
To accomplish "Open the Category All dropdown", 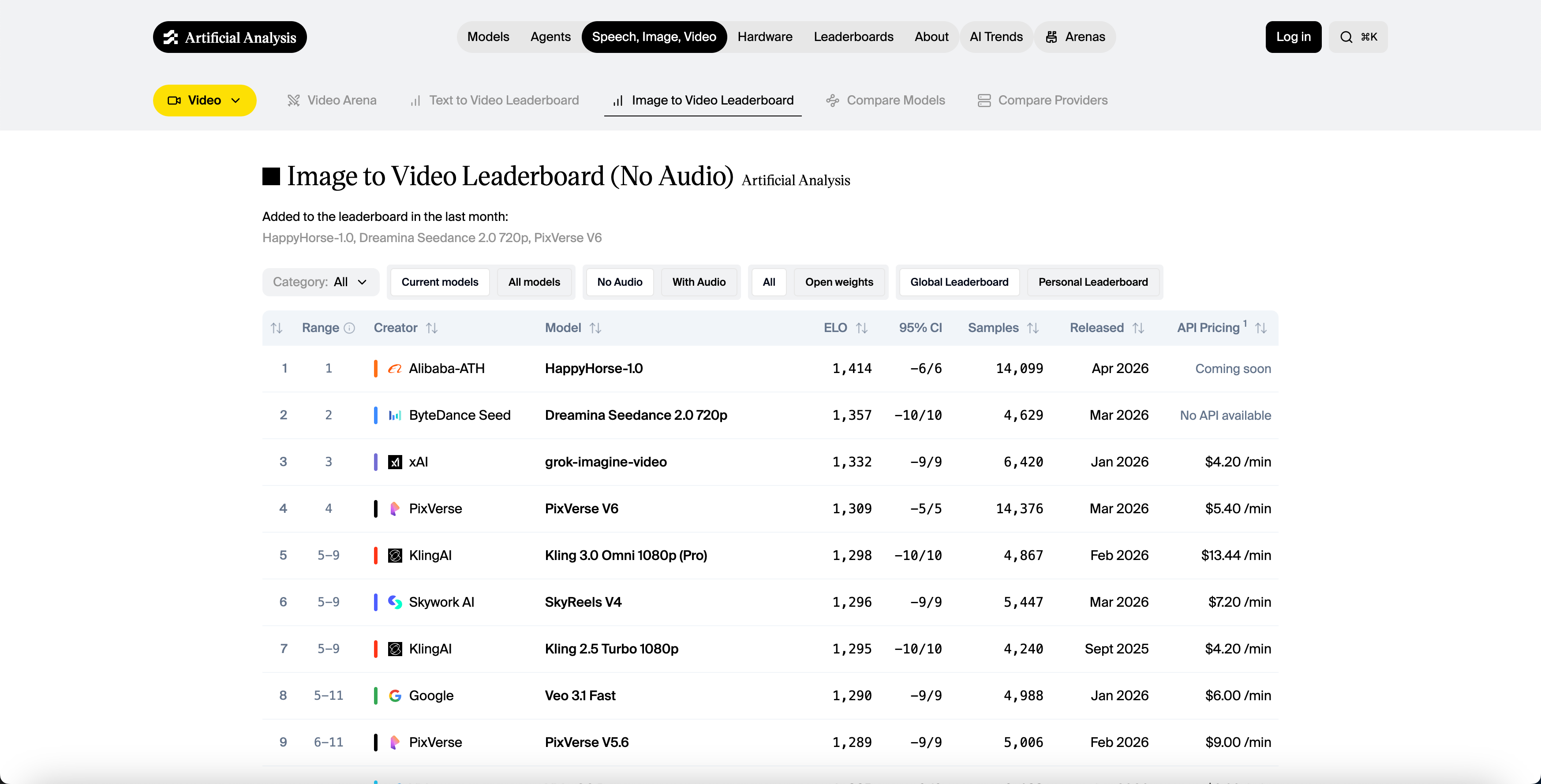I will 321,282.
